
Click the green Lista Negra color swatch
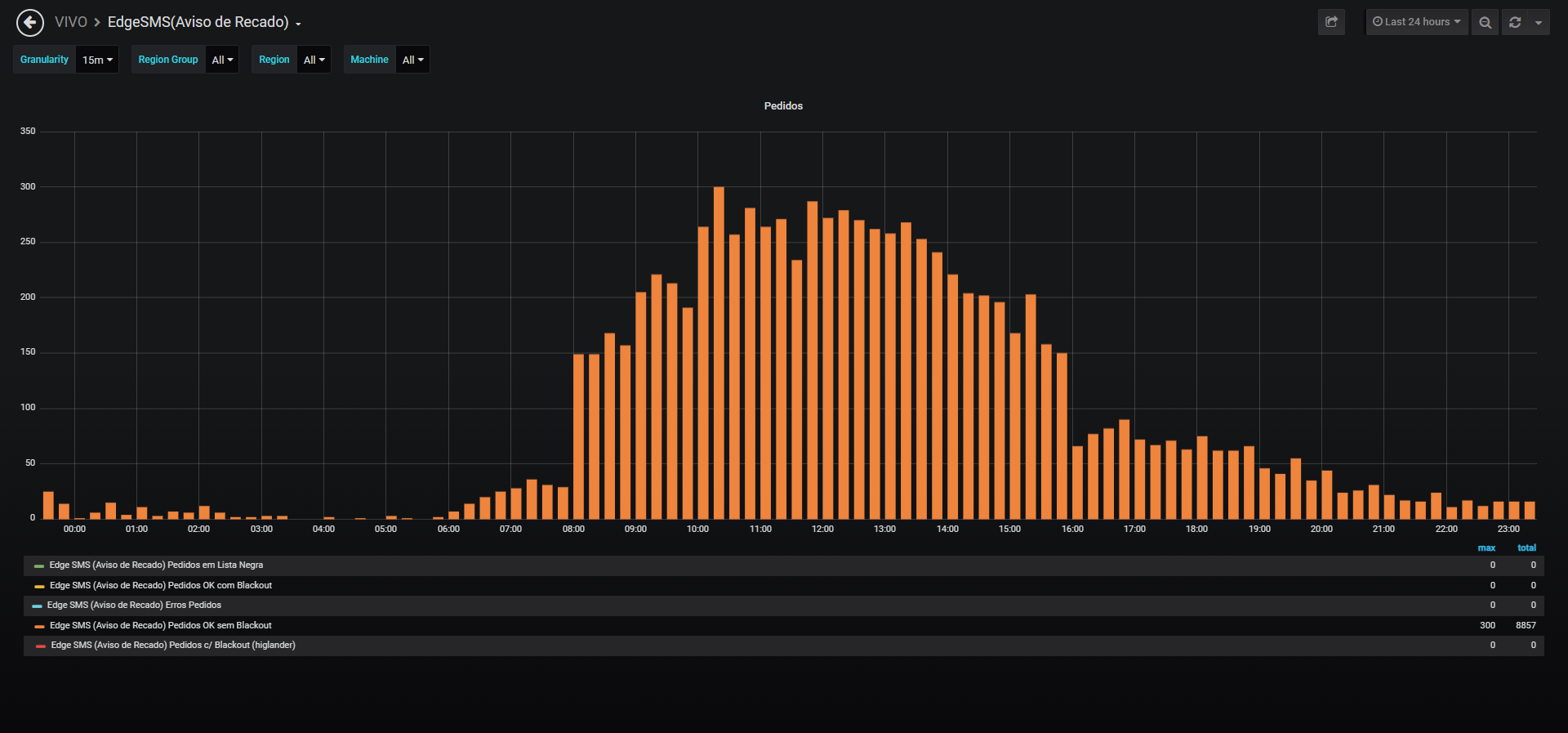pyautogui.click(x=39, y=565)
